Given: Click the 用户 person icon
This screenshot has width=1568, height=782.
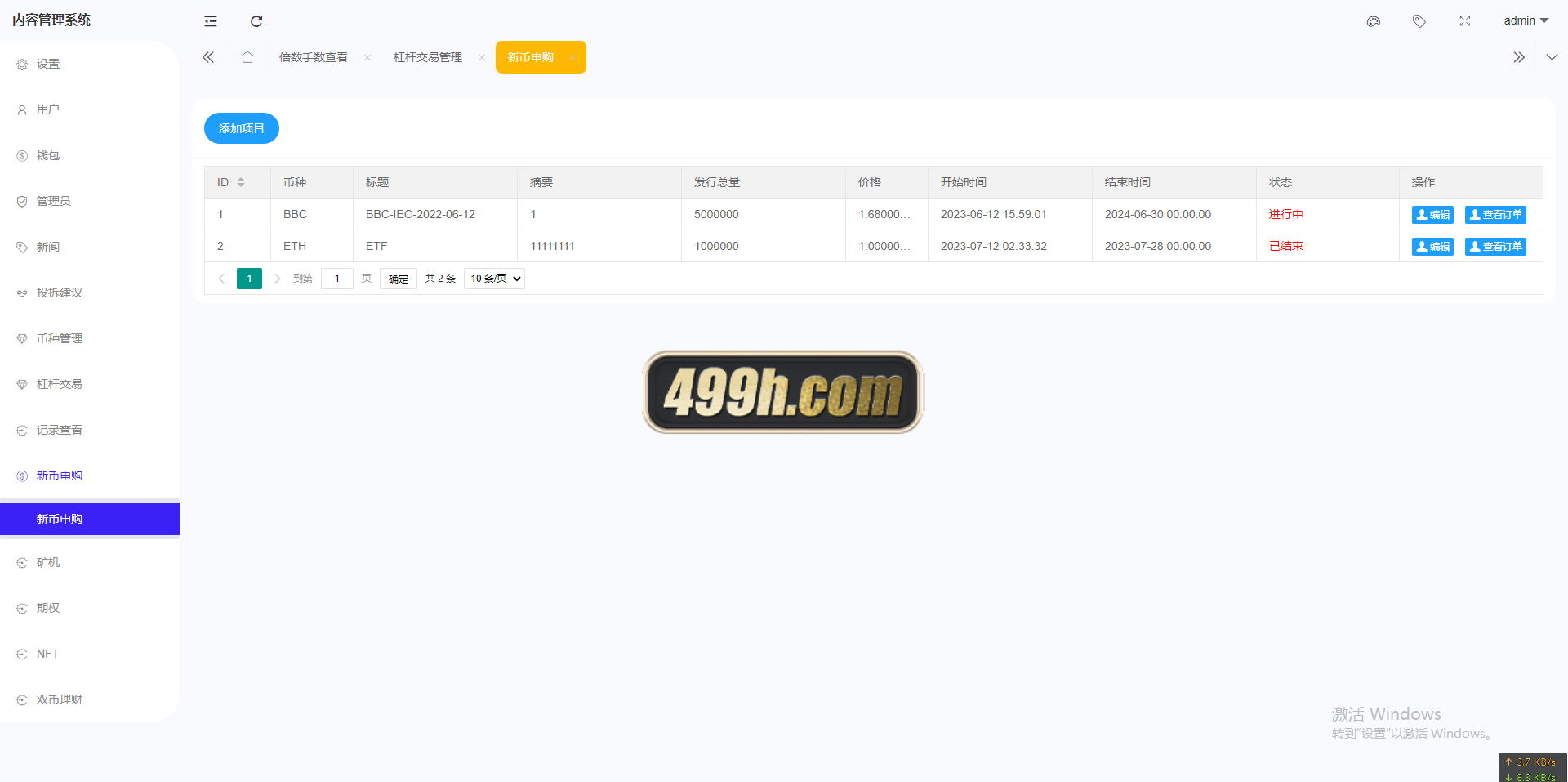Looking at the screenshot, I should pos(22,109).
